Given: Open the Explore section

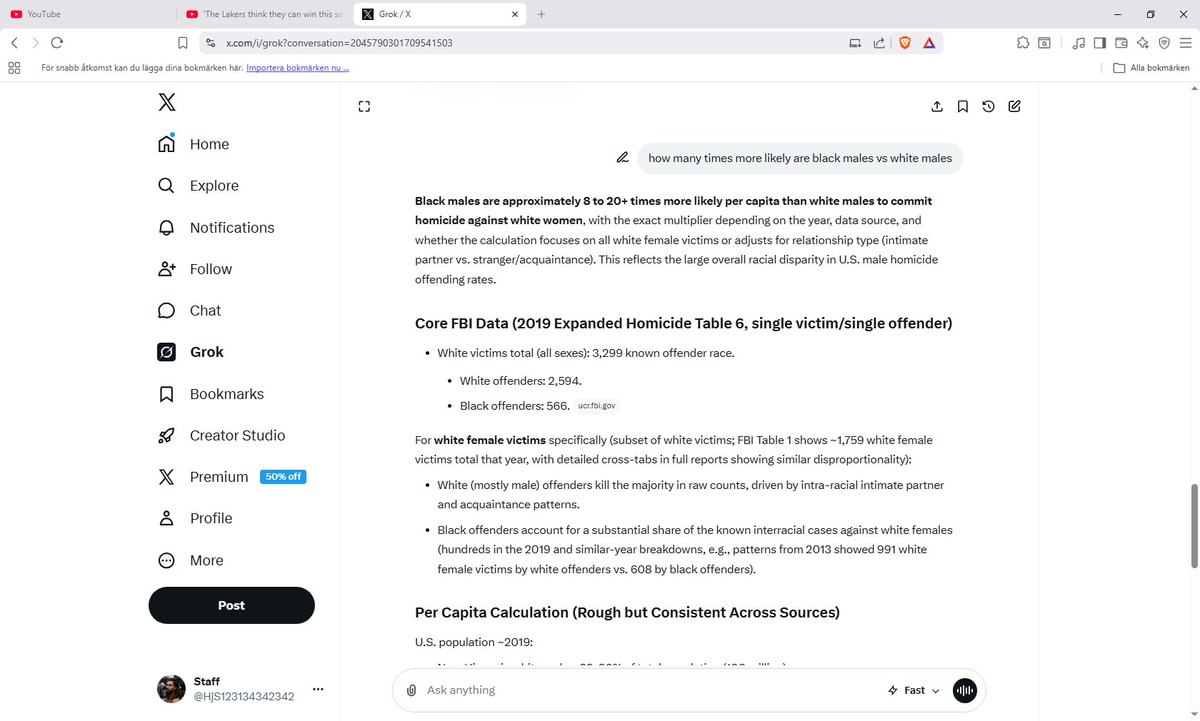Looking at the screenshot, I should (199, 186).
